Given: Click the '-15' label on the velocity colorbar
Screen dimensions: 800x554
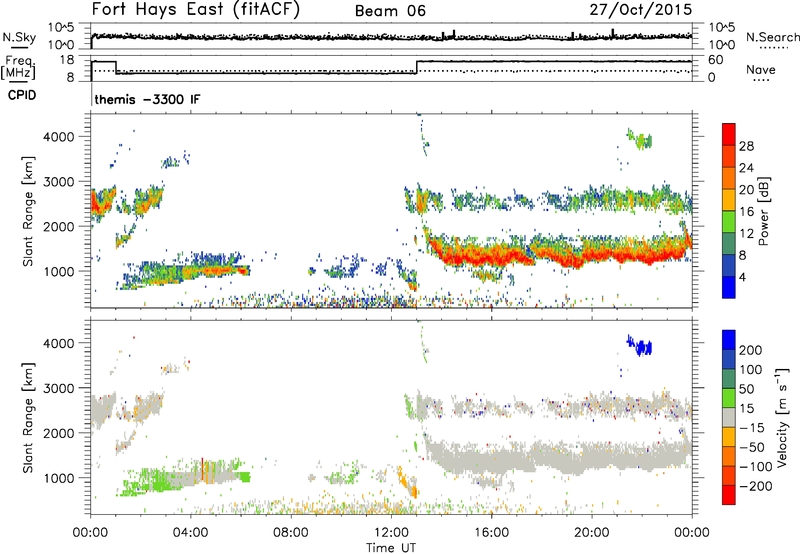Looking at the screenshot, I should tap(752, 428).
